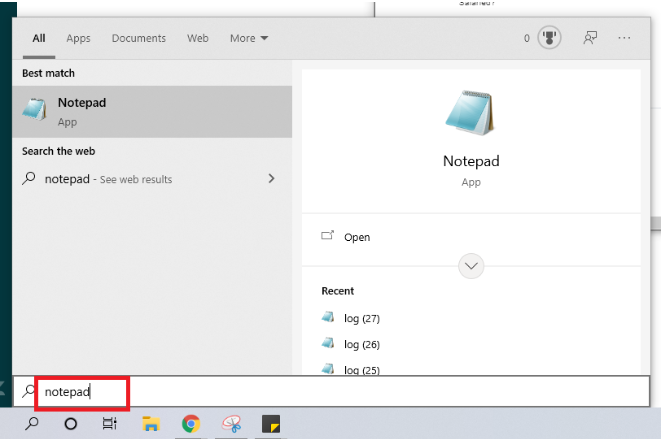This screenshot has height=439, width=663.
Task: Click the Search the web heading
Action: [x=58, y=151]
